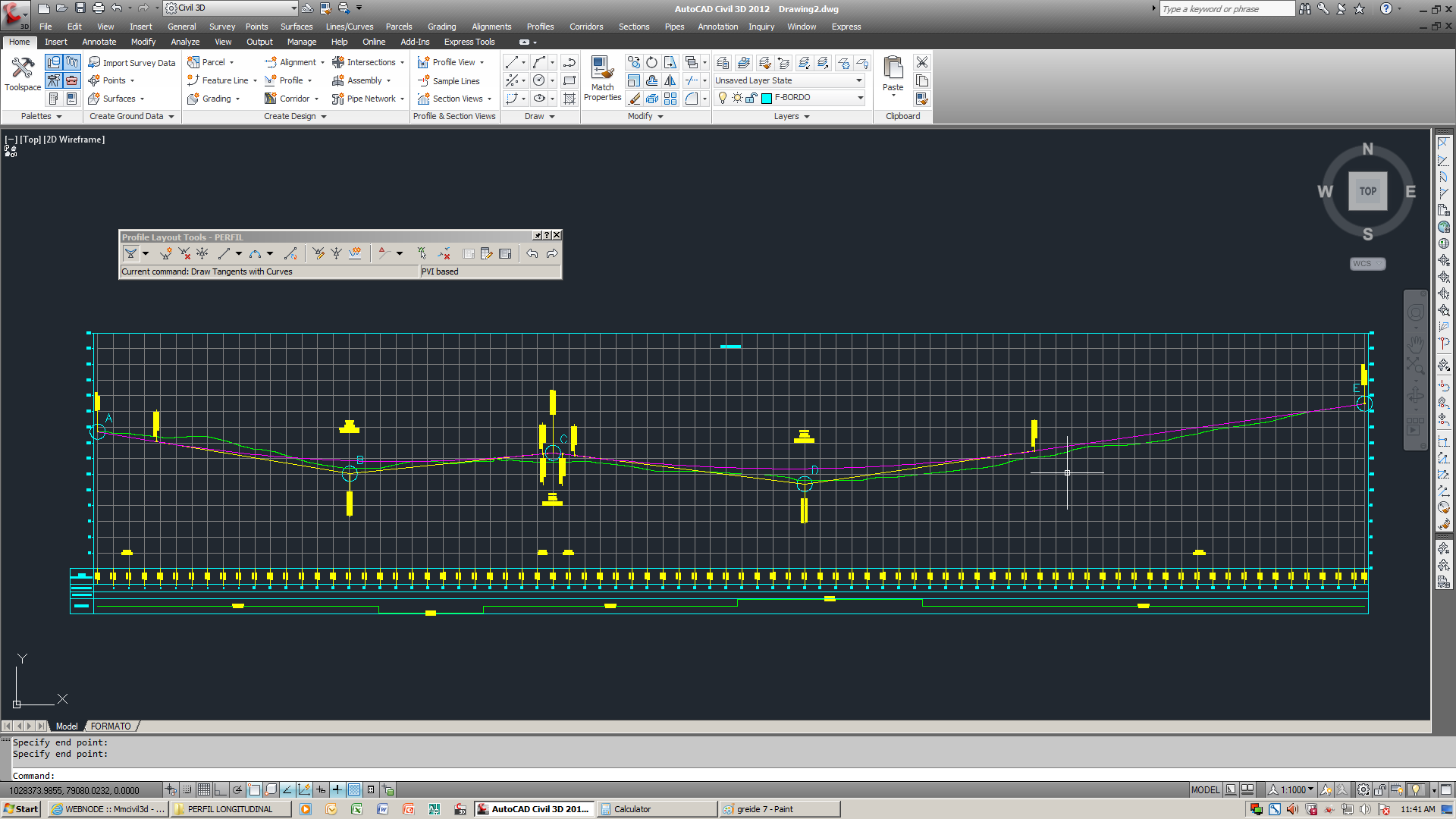
Task: Switch to the Annotate ribbon tab
Action: [99, 42]
